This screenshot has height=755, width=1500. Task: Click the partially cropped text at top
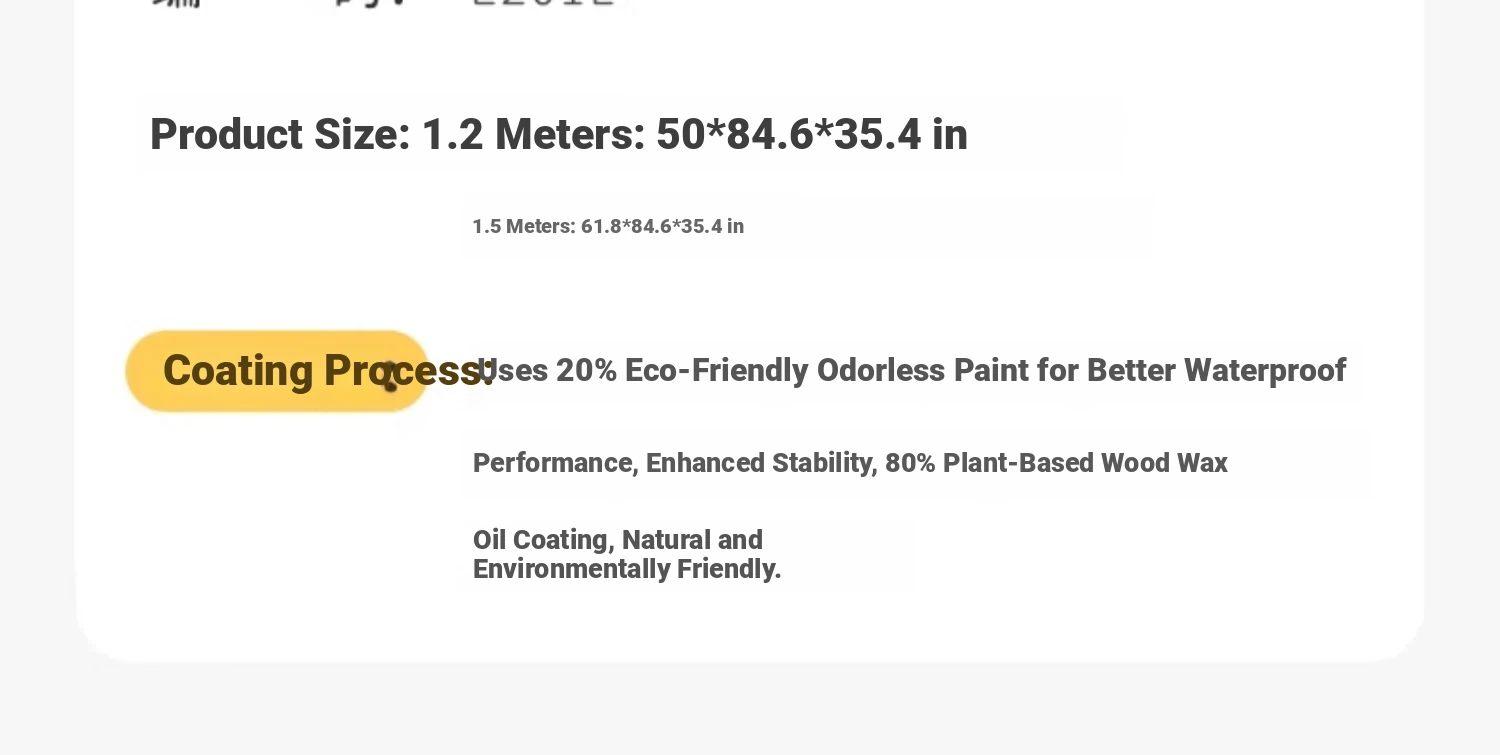pos(385,4)
